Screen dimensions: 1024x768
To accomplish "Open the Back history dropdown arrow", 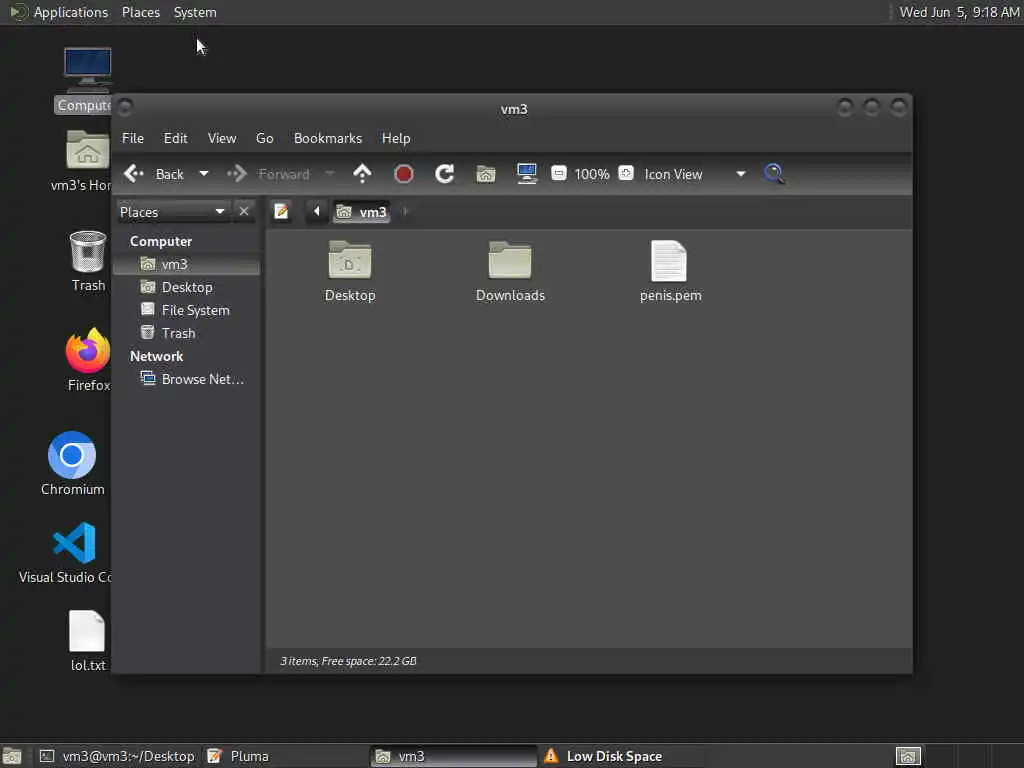I will click(204, 174).
